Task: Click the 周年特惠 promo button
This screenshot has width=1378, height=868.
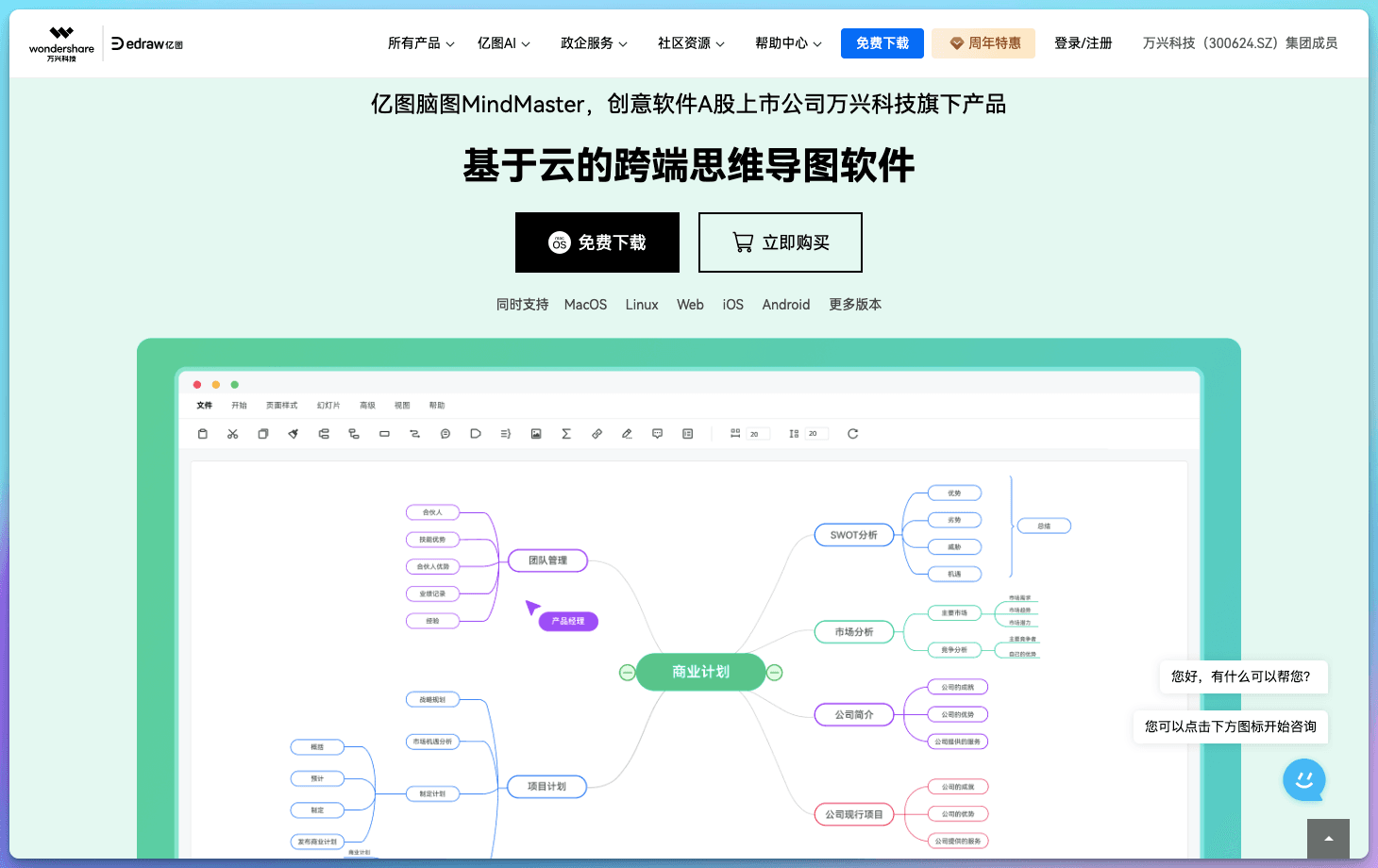Action: click(983, 43)
